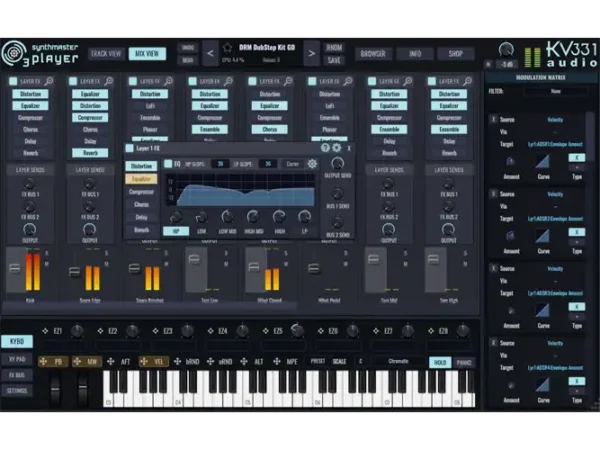Click the favorite star beside preset name

[x=227, y=48]
